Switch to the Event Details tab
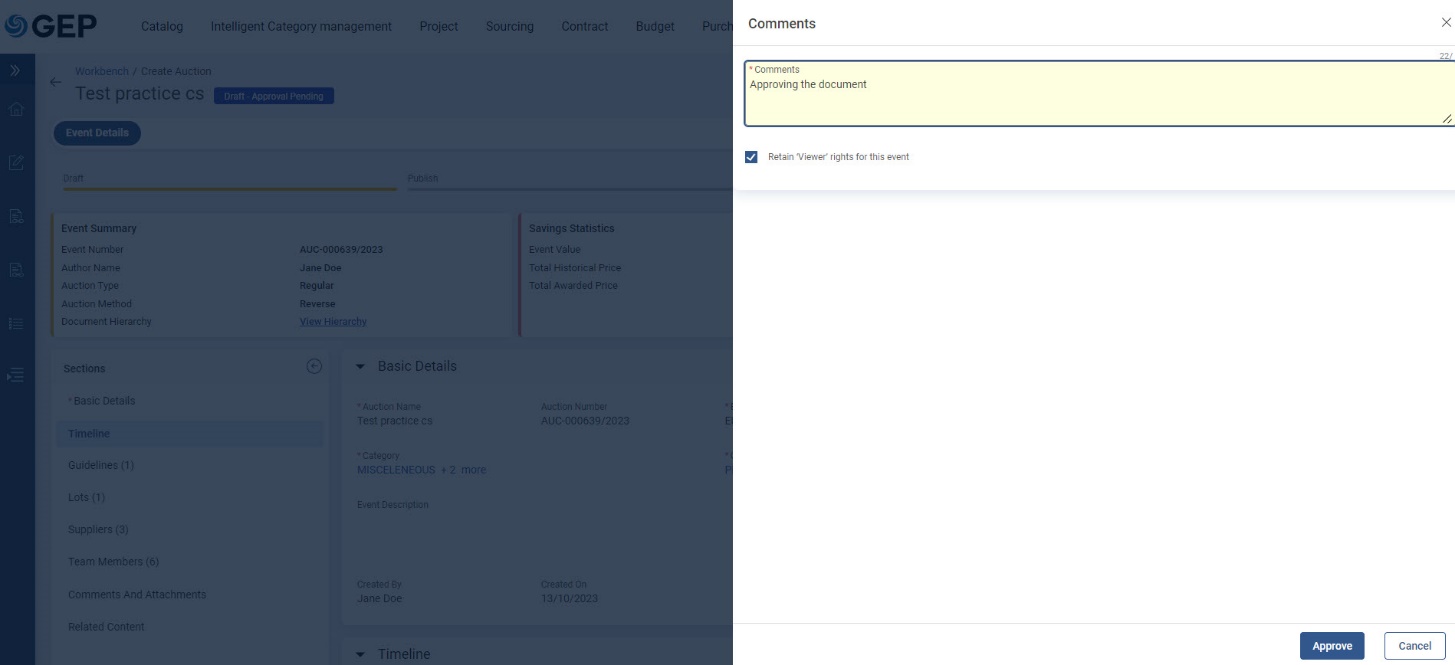The width and height of the screenshot is (1455, 665). pyautogui.click(x=97, y=133)
